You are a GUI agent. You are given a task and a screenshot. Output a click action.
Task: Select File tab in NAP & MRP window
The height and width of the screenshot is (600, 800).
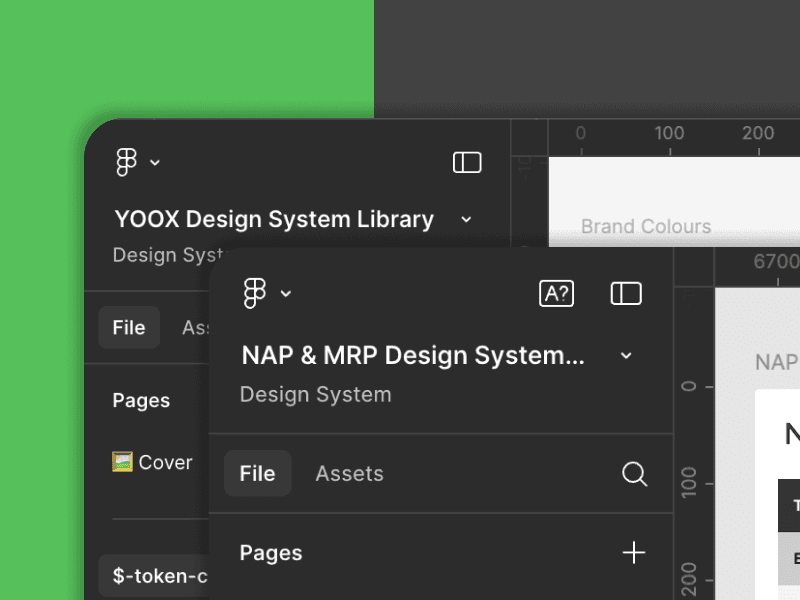point(258,473)
